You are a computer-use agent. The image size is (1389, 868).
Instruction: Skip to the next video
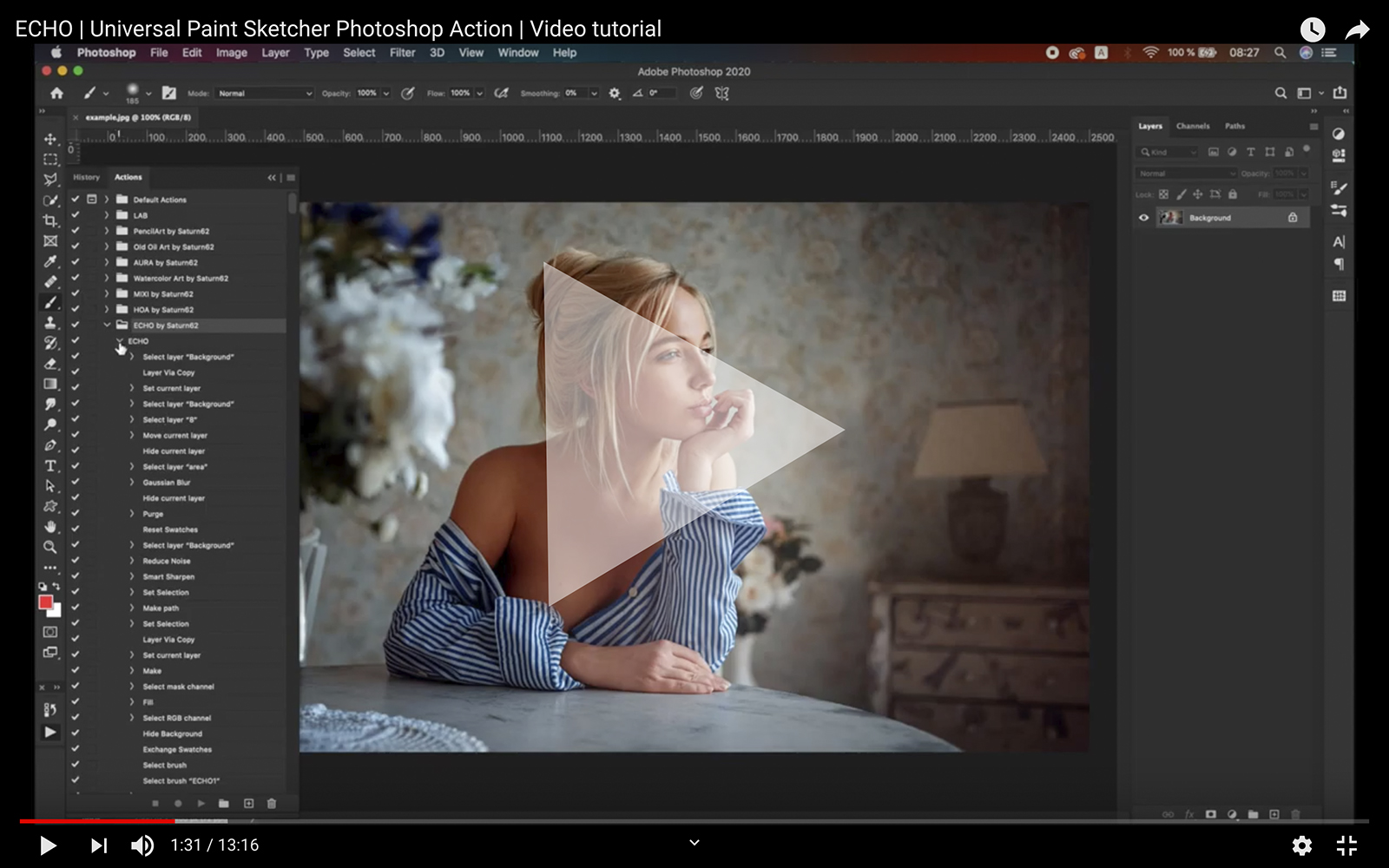(99, 845)
